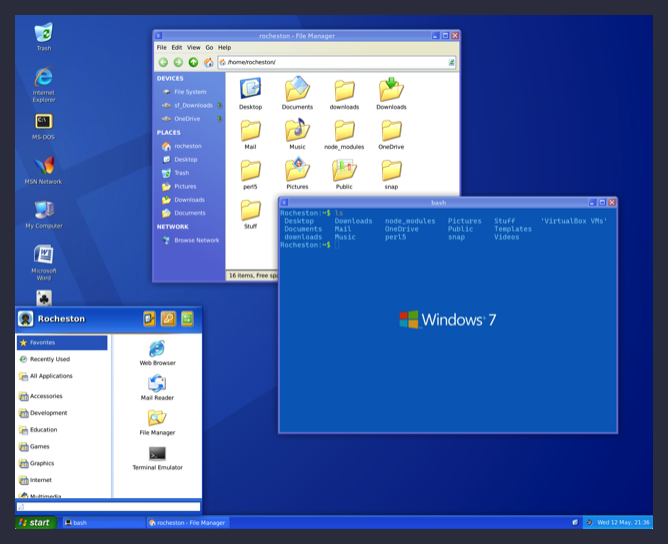Select Recently Used in start menu
Screen dimensions: 668x544
(62, 359)
